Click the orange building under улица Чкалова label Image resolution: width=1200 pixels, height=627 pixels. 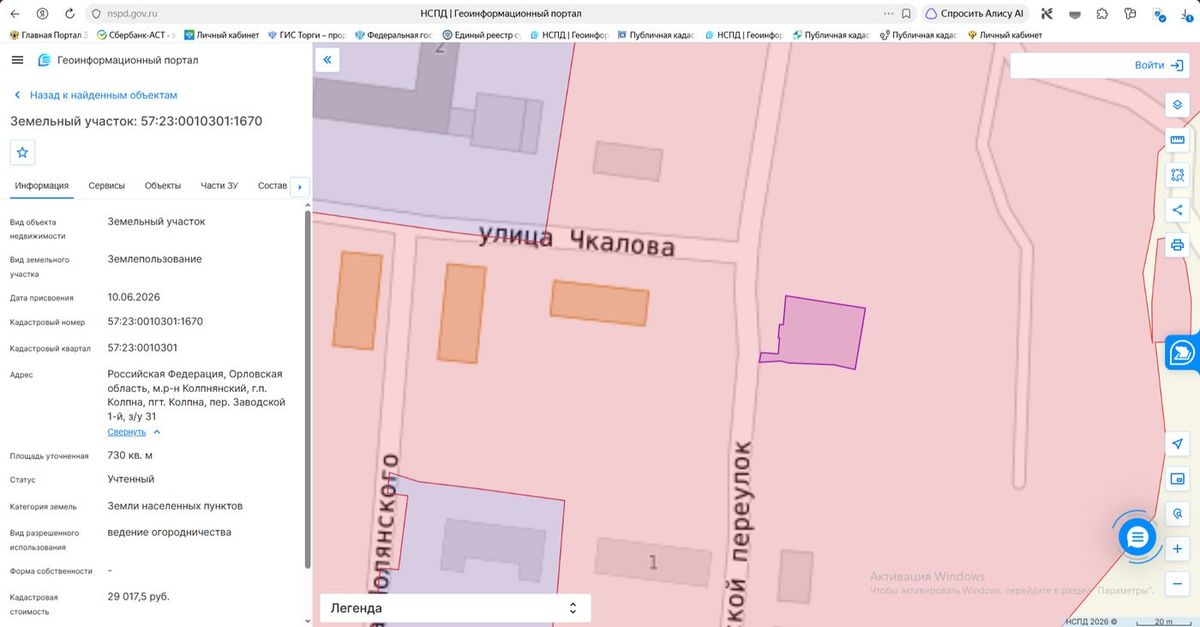pyautogui.click(x=599, y=303)
